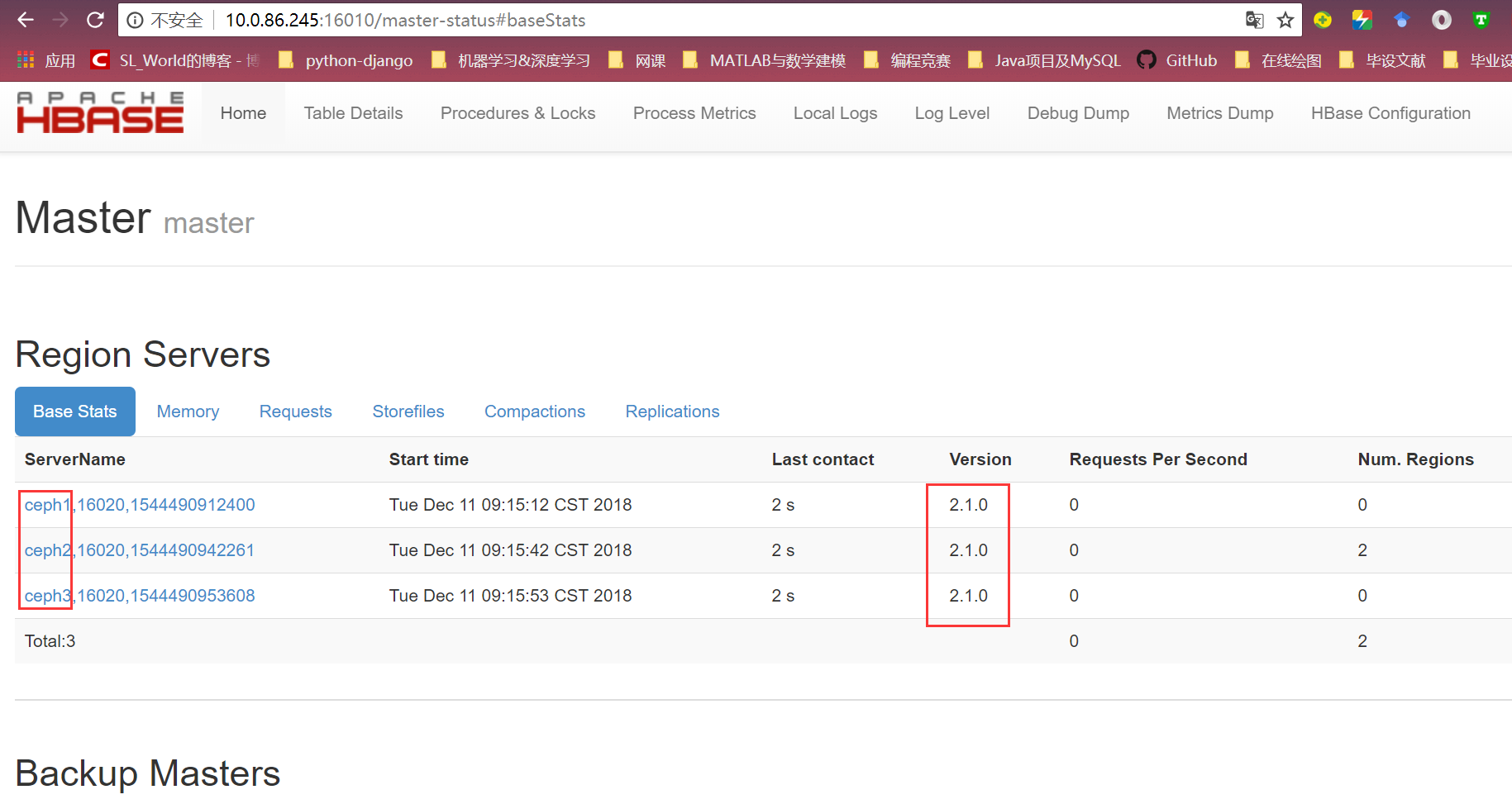Click the Tampermonkey extension shield icon
Image resolution: width=1512 pixels, height=804 pixels.
click(x=1481, y=20)
